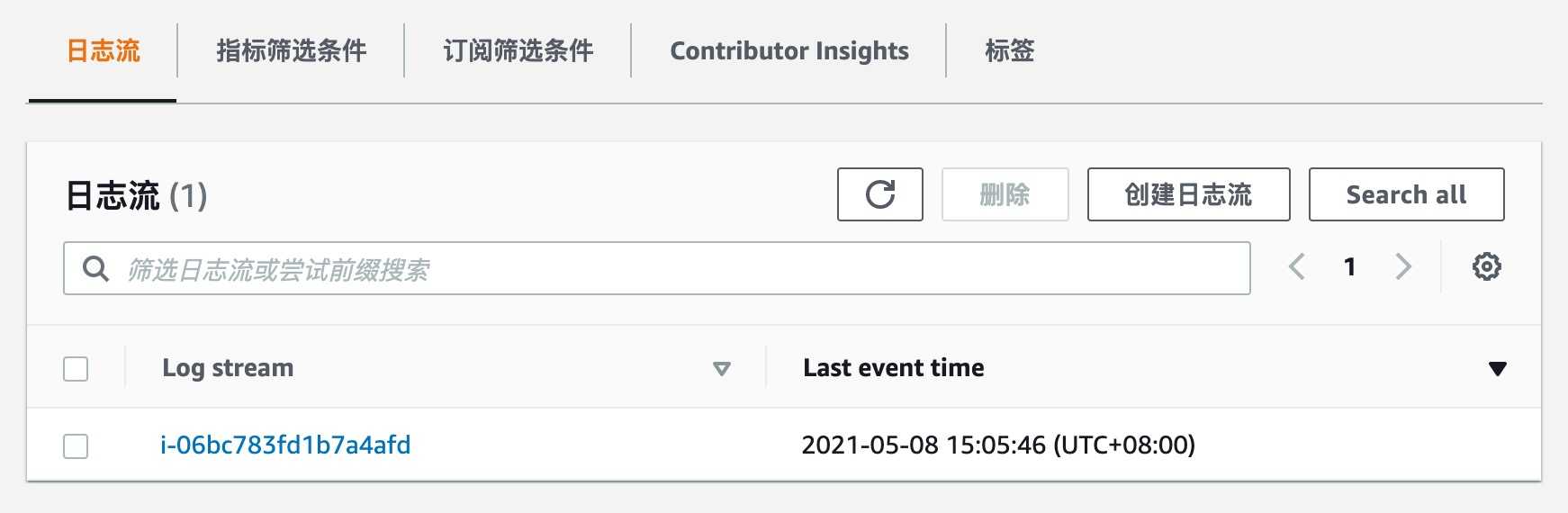
Task: Open table preferences gear icon
Action: pos(1486,267)
